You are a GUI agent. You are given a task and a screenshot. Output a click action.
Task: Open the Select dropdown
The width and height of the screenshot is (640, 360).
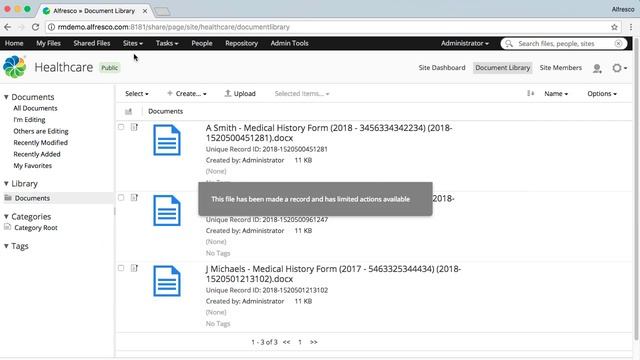(x=137, y=93)
